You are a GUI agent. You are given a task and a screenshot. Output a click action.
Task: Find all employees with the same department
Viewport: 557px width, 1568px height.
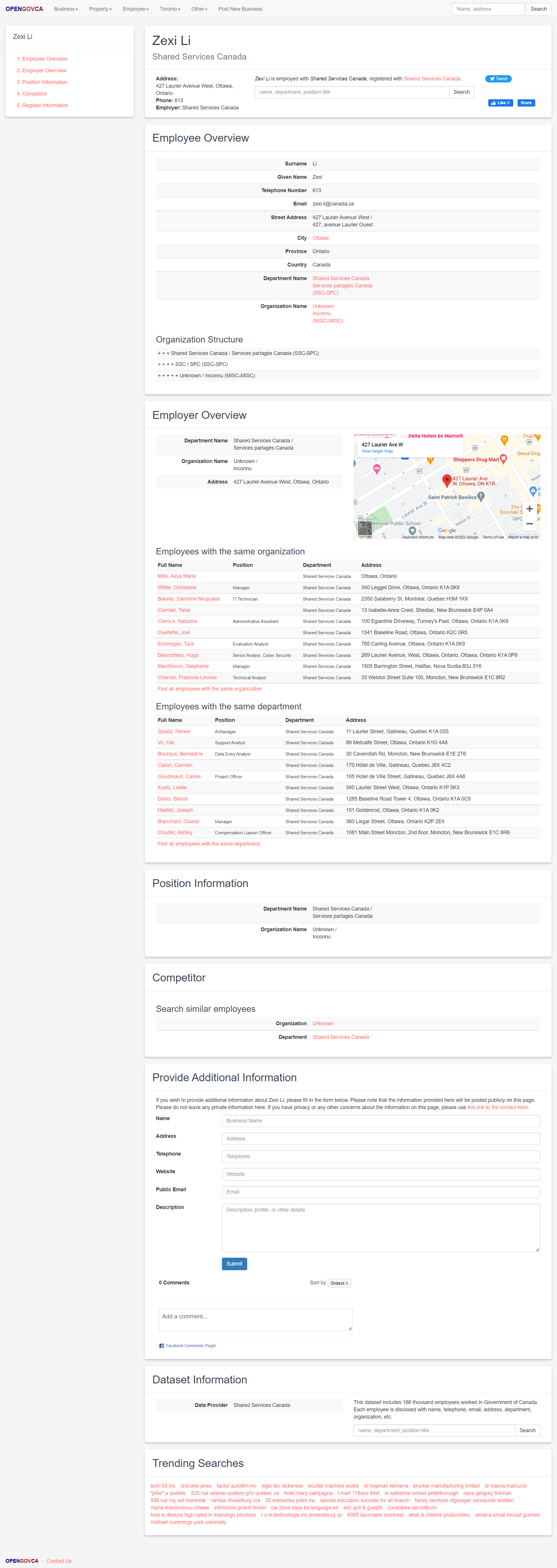[x=209, y=844]
